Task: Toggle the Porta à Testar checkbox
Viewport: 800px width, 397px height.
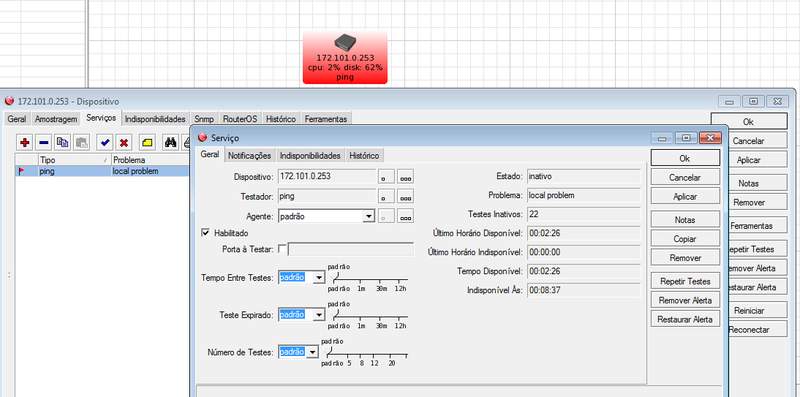Action: [x=282, y=249]
